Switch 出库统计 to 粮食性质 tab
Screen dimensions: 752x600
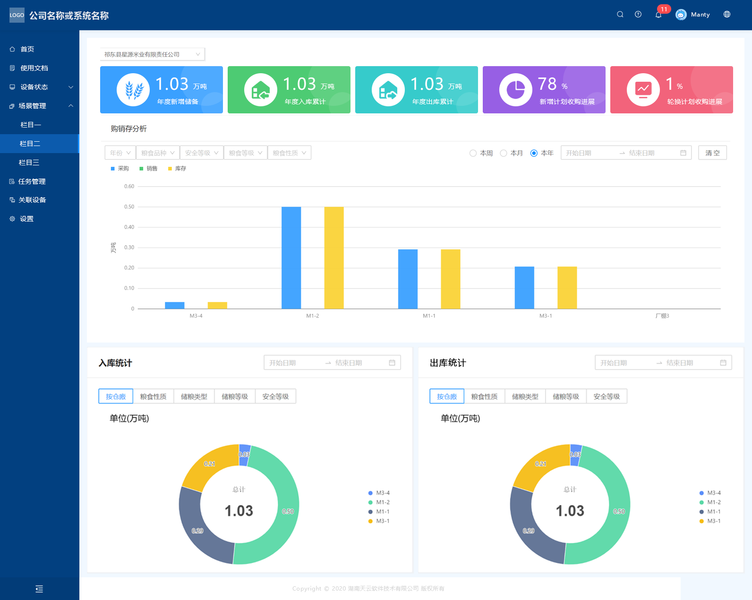pos(484,397)
